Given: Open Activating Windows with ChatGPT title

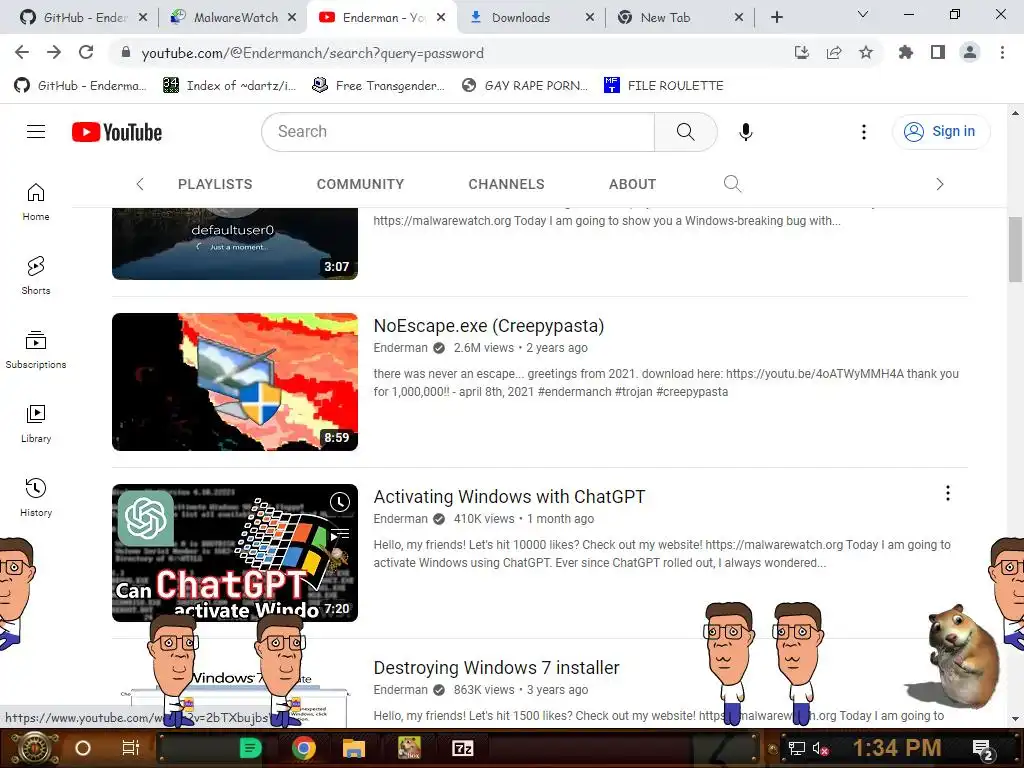Looking at the screenshot, I should click(x=509, y=496).
